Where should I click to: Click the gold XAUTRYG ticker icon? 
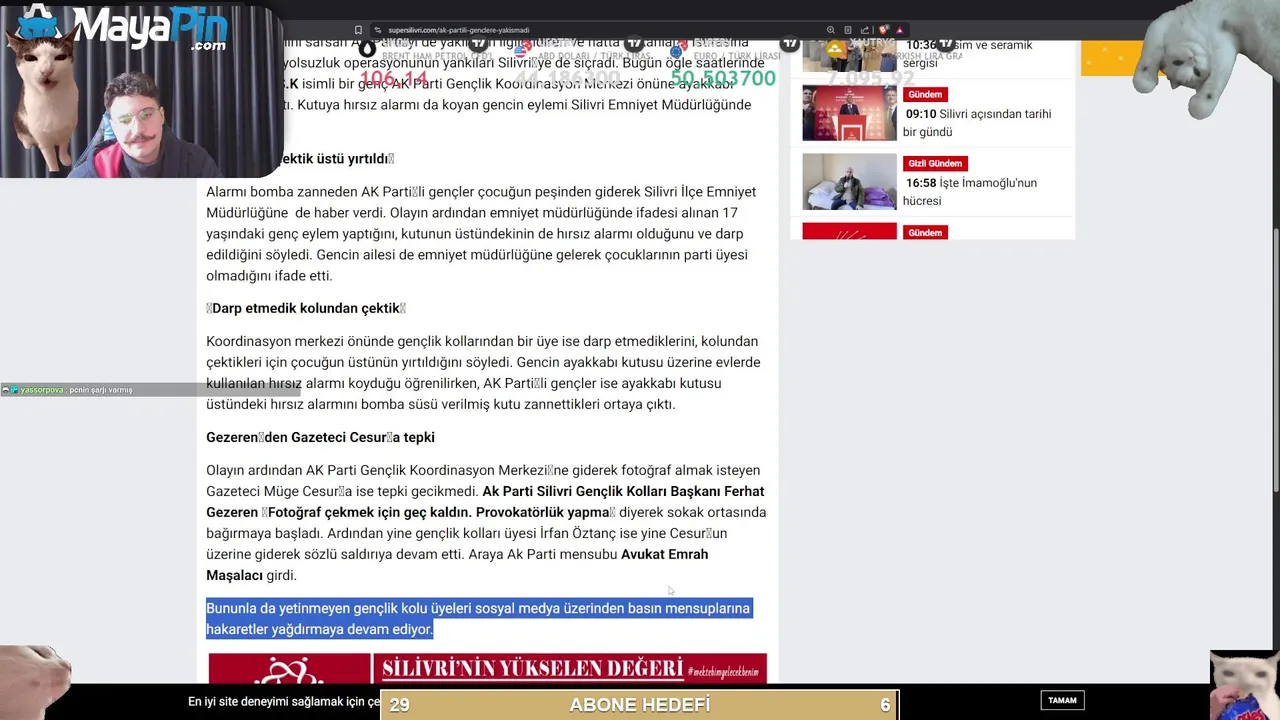point(836,47)
